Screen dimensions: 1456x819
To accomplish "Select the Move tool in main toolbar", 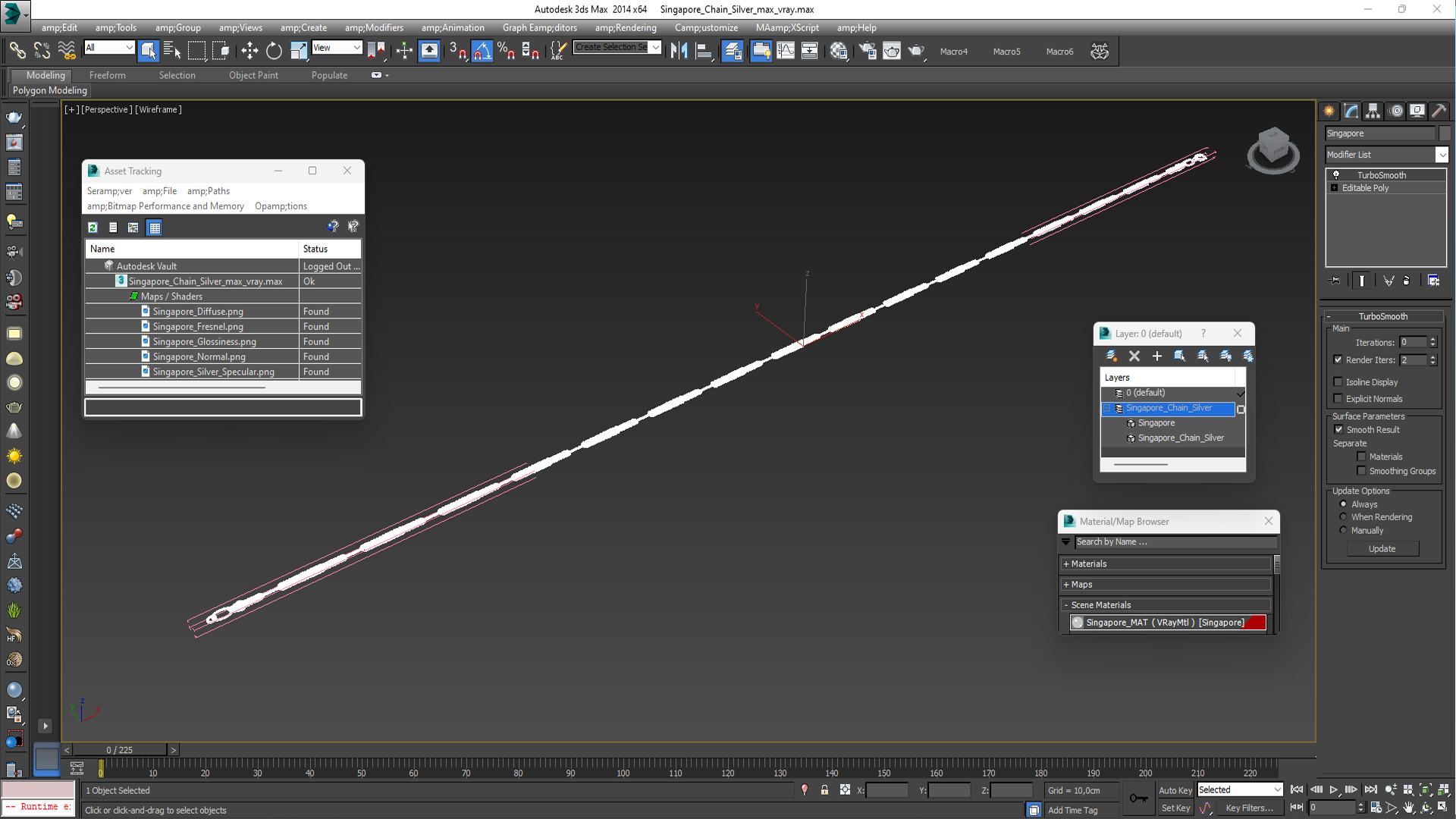I will (249, 51).
